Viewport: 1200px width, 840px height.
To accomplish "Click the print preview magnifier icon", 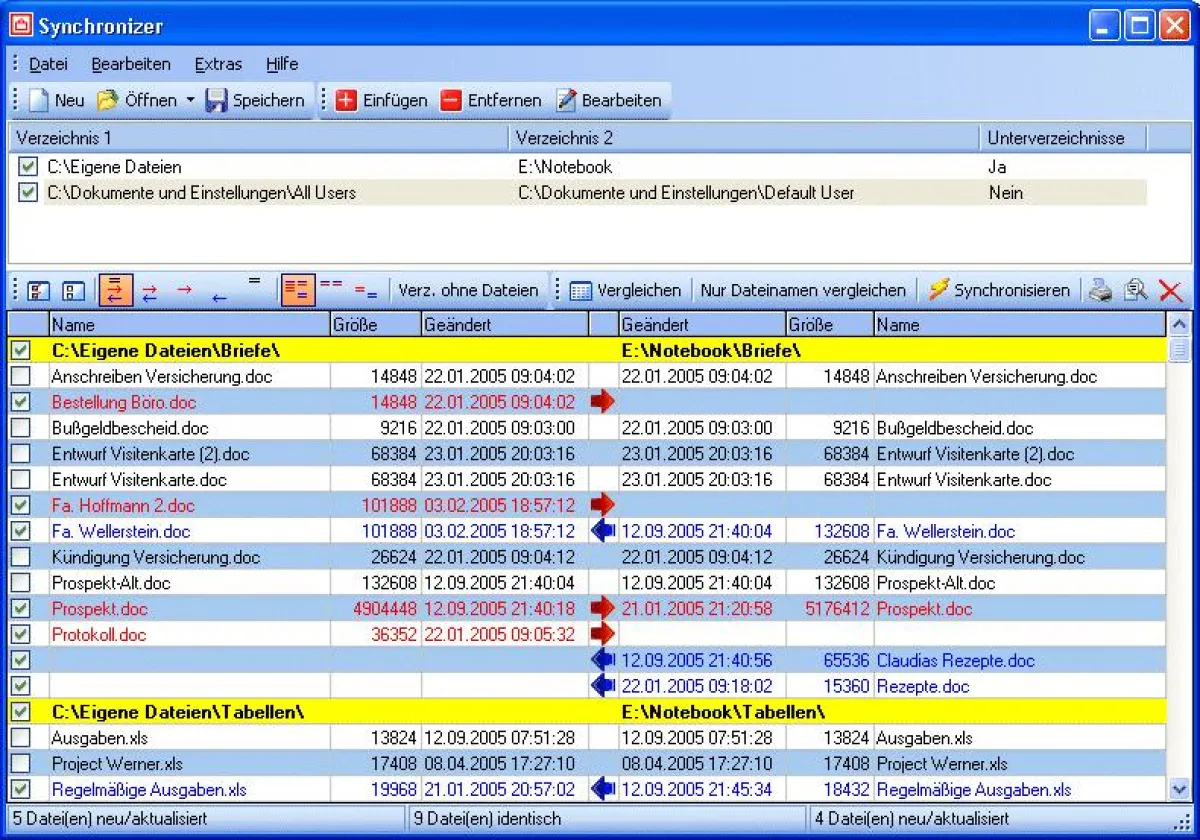I will (x=1135, y=290).
